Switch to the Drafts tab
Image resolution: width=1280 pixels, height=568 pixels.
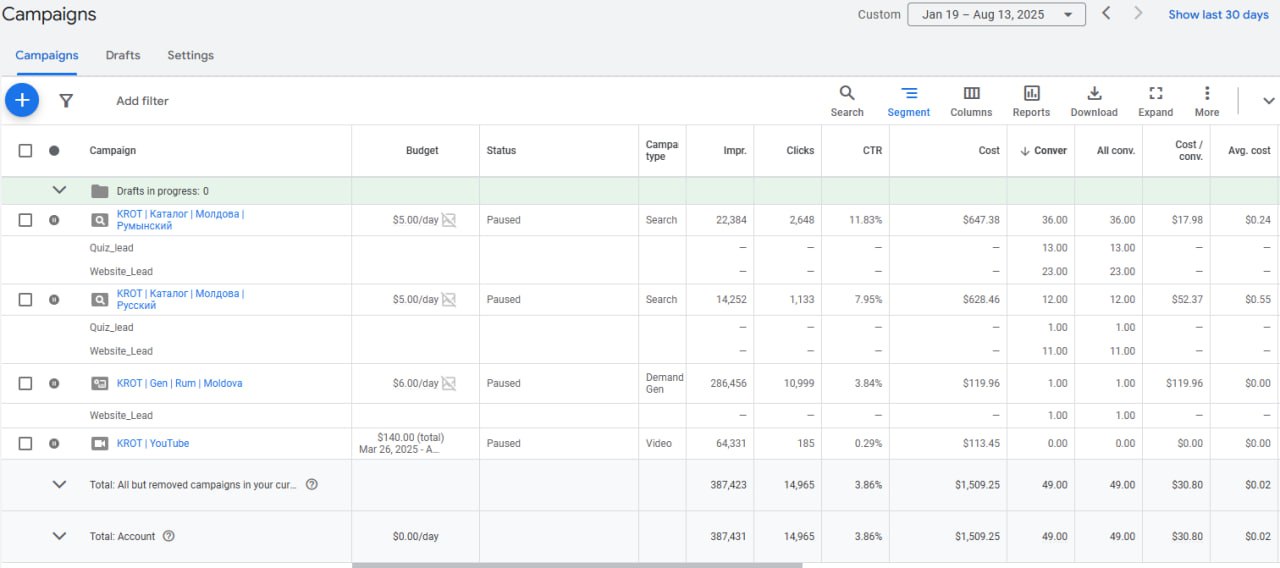[123, 55]
